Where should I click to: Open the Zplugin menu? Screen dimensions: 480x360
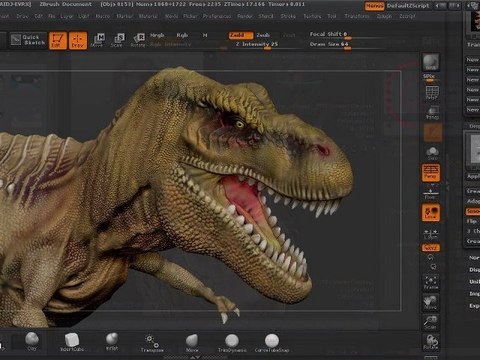tap(384, 16)
